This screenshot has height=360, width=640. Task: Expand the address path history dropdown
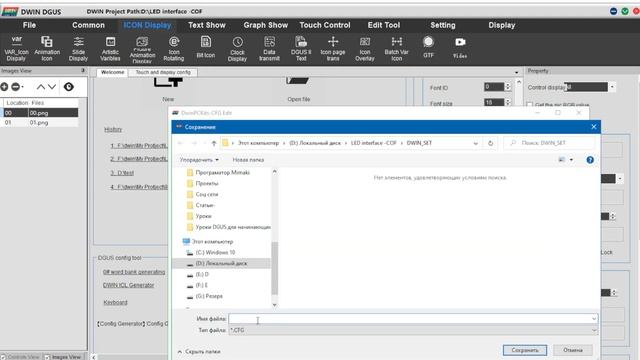tap(476, 143)
